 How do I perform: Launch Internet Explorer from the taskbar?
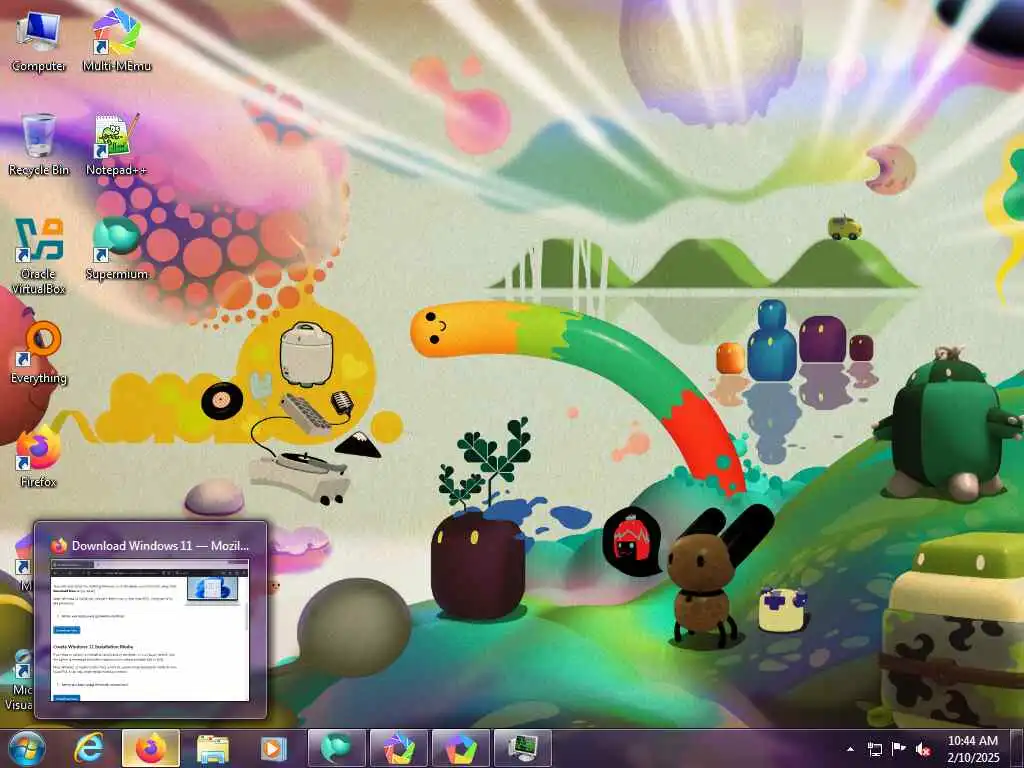tap(89, 748)
